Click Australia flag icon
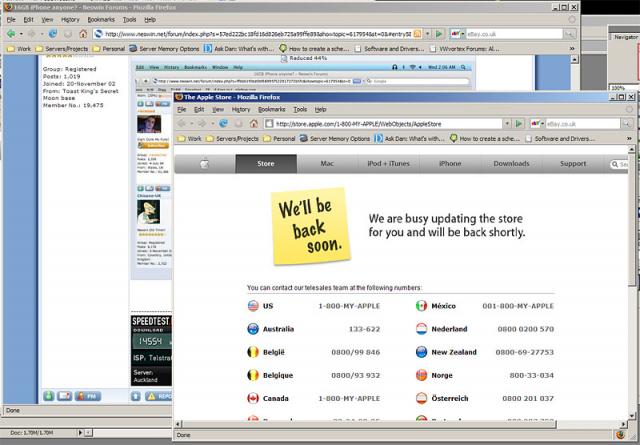 (253, 329)
